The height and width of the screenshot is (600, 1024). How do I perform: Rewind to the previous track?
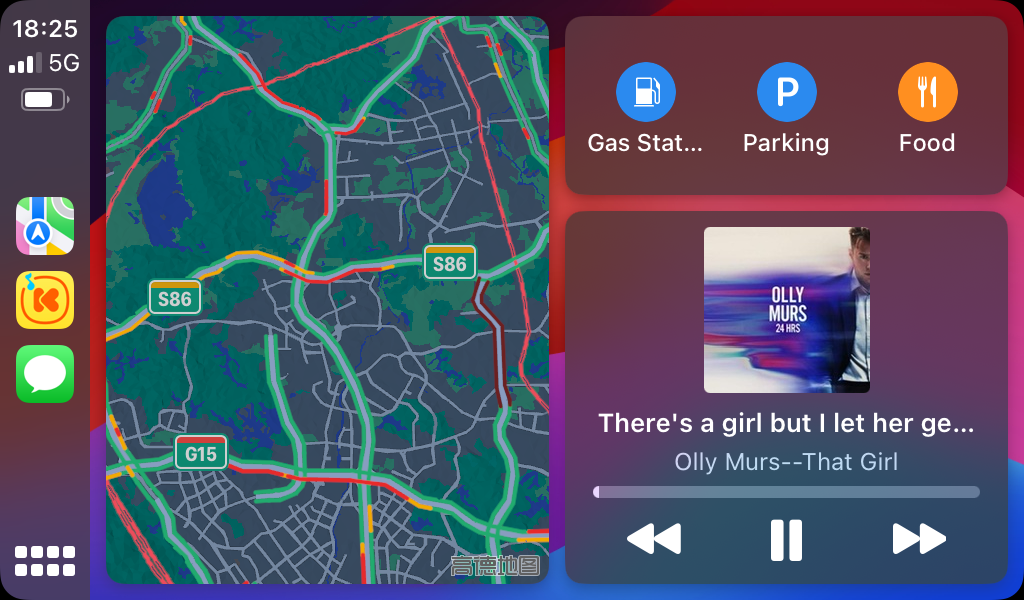654,539
